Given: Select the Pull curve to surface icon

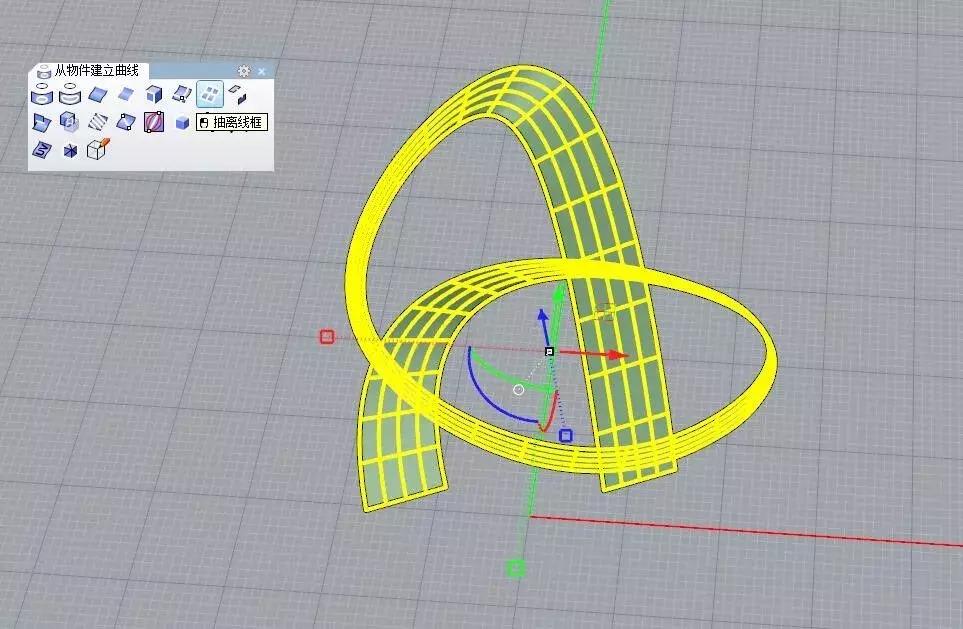Looking at the screenshot, I should point(69,95).
